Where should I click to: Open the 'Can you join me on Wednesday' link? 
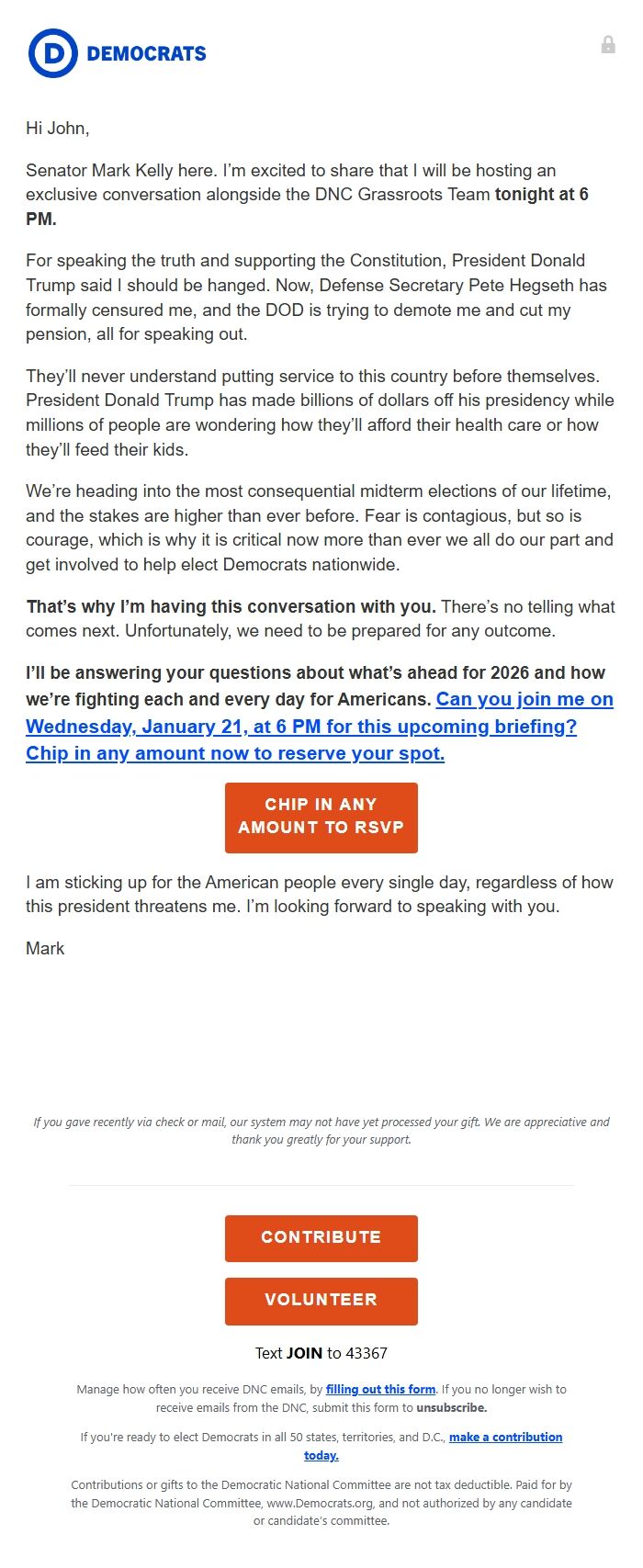point(524,699)
